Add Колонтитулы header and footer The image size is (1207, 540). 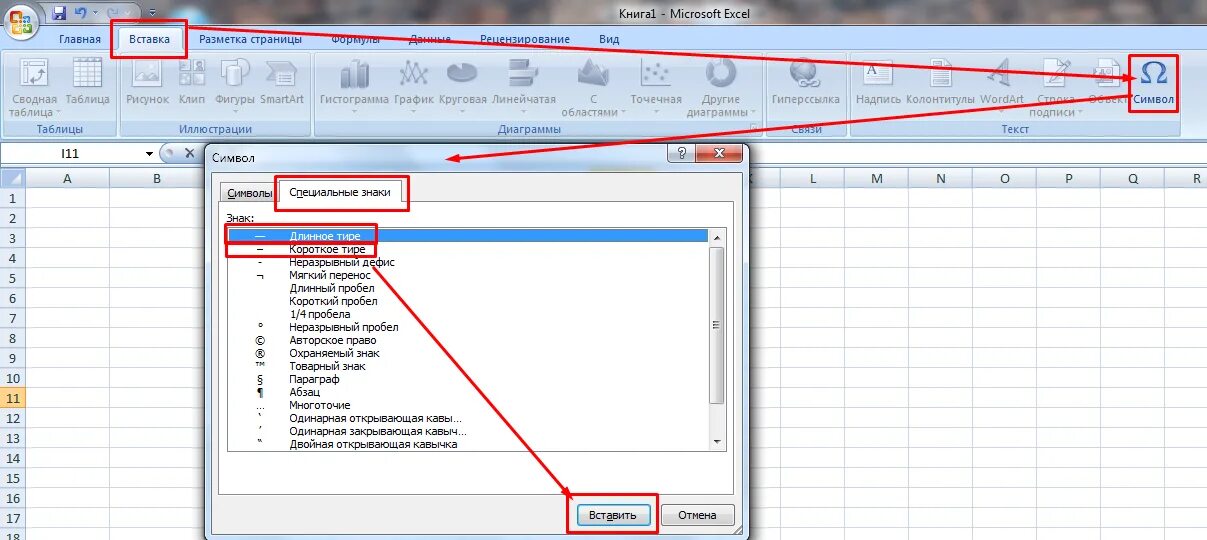click(x=940, y=84)
